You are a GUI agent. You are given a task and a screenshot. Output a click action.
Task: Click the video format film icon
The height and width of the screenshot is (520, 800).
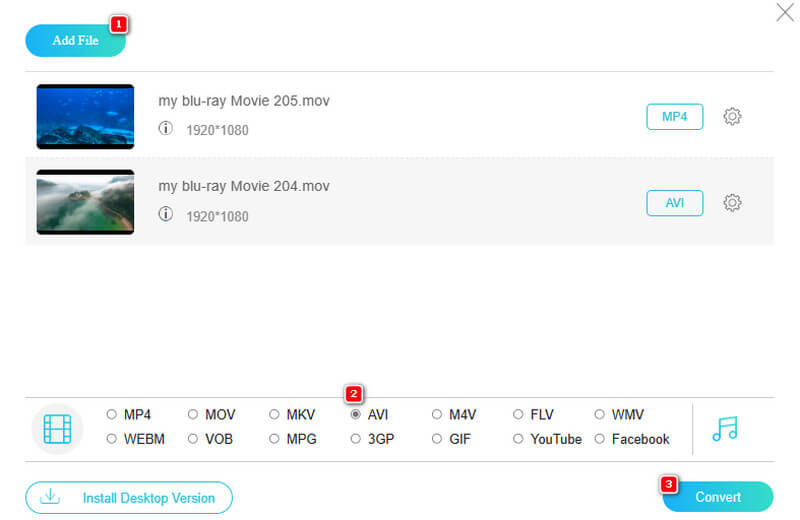point(58,429)
